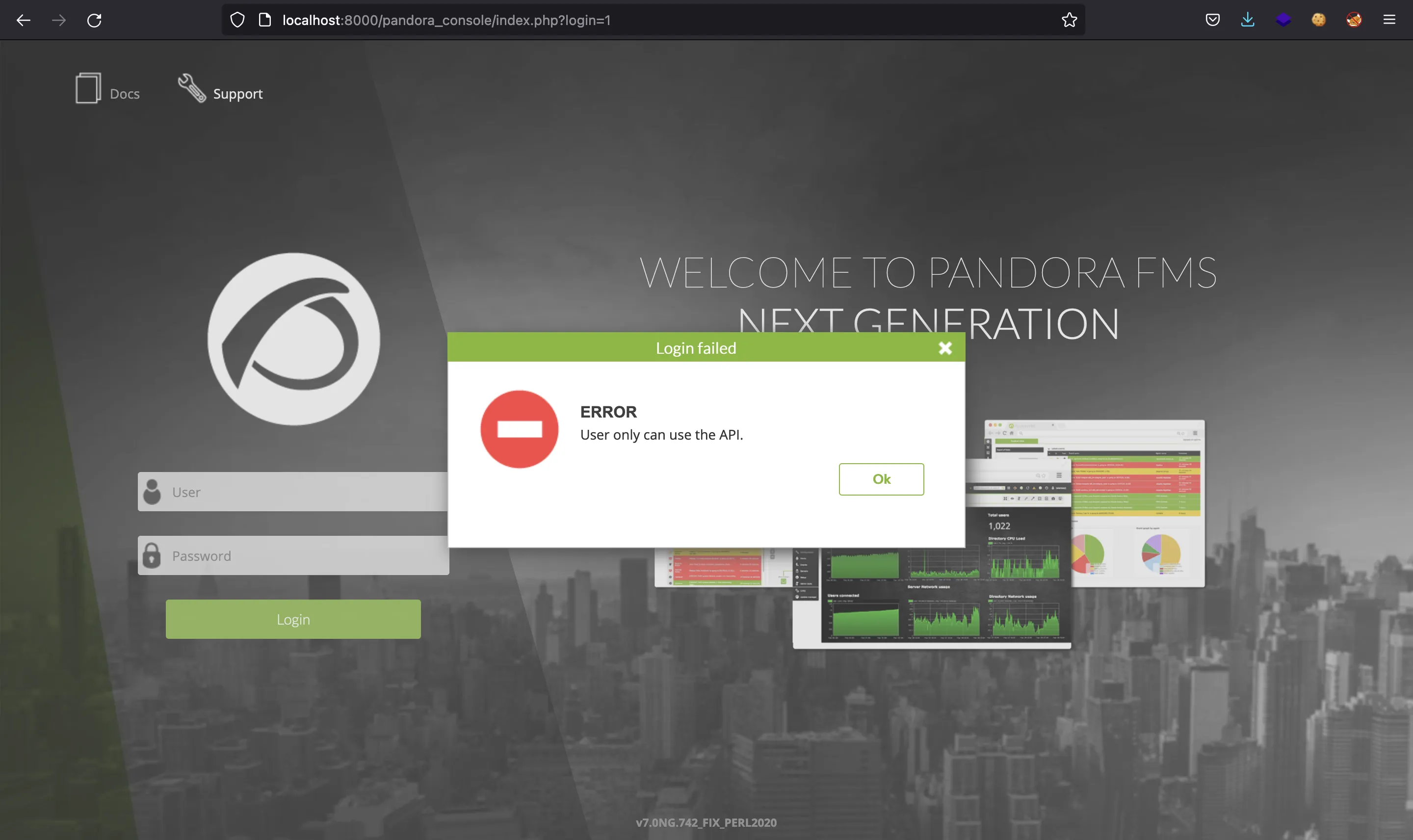Click the page info document icon
The height and width of the screenshot is (840, 1413).
pos(265,20)
